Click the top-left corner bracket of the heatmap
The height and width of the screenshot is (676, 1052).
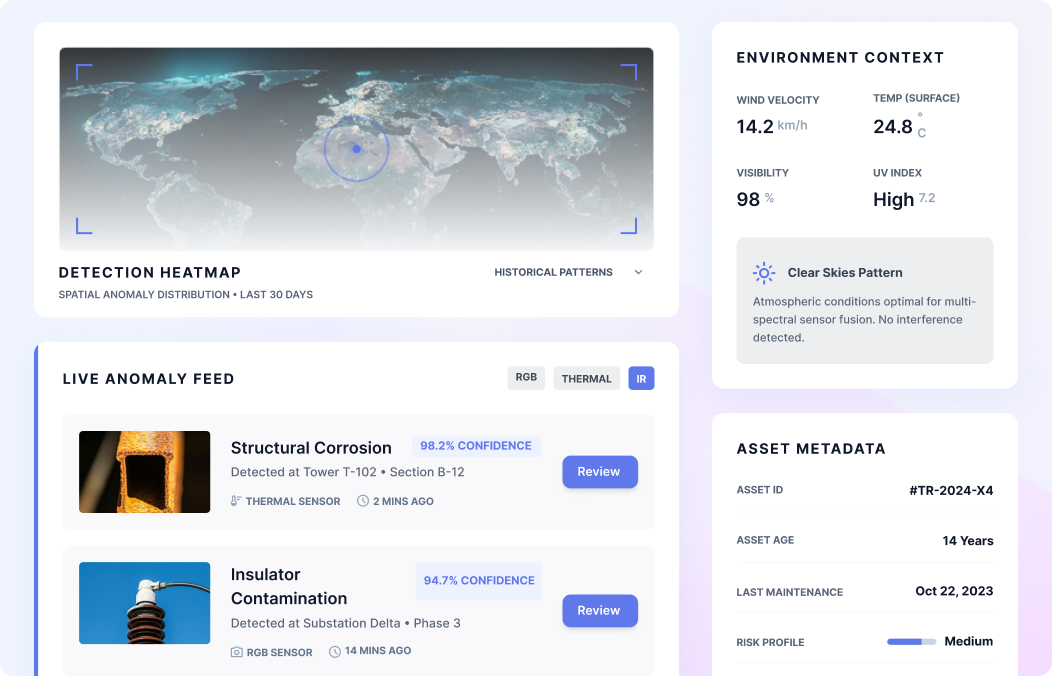click(83, 71)
